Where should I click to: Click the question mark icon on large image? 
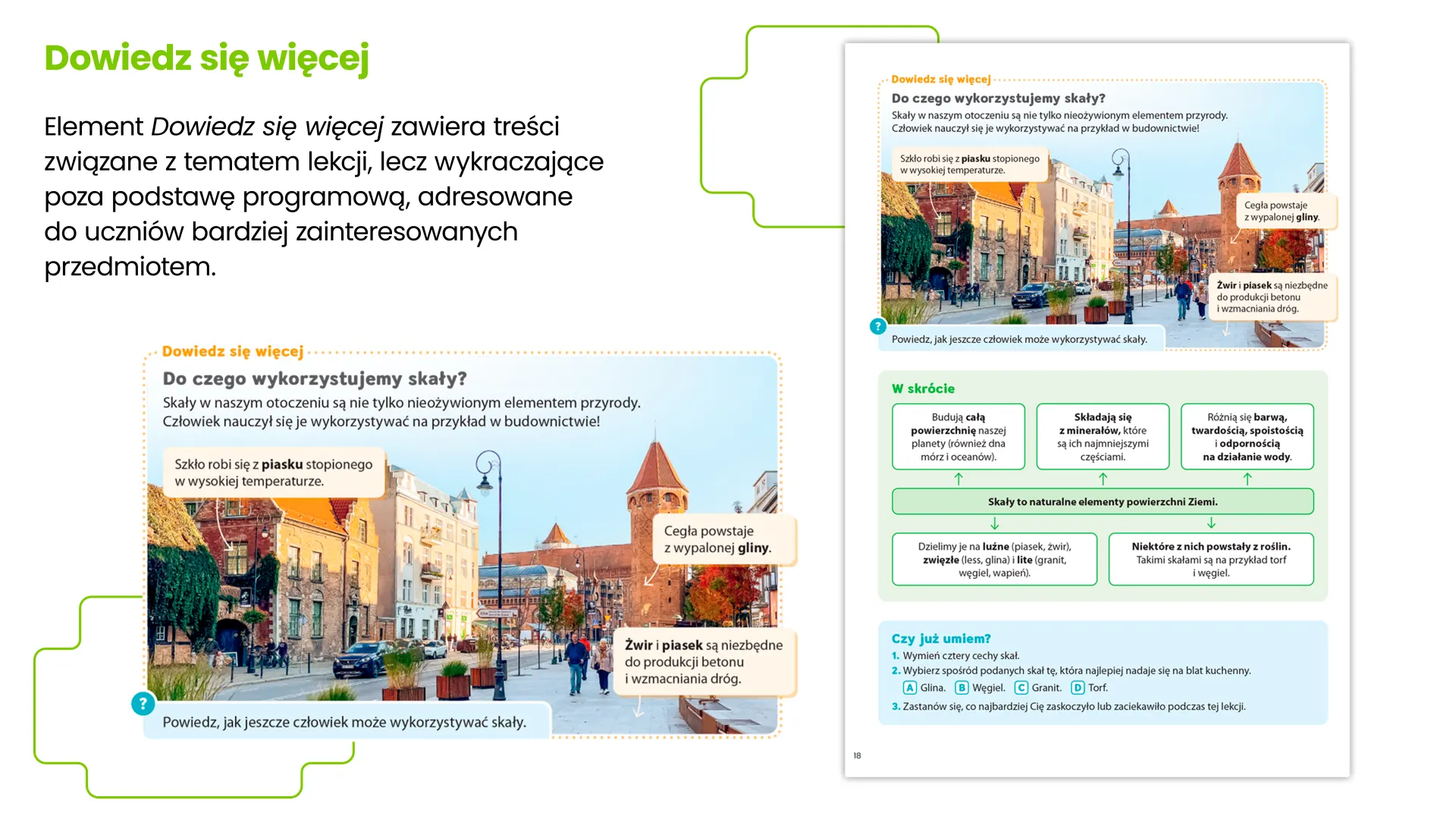[143, 704]
